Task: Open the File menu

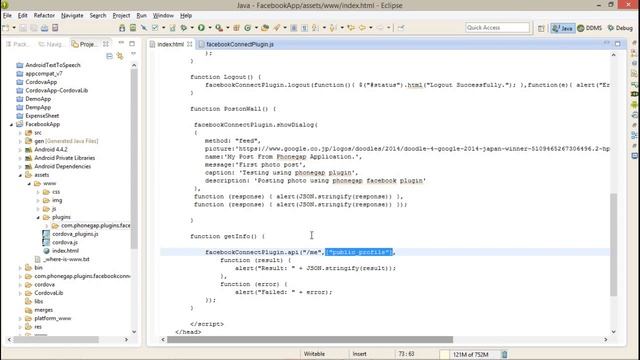Action: pos(7,16)
